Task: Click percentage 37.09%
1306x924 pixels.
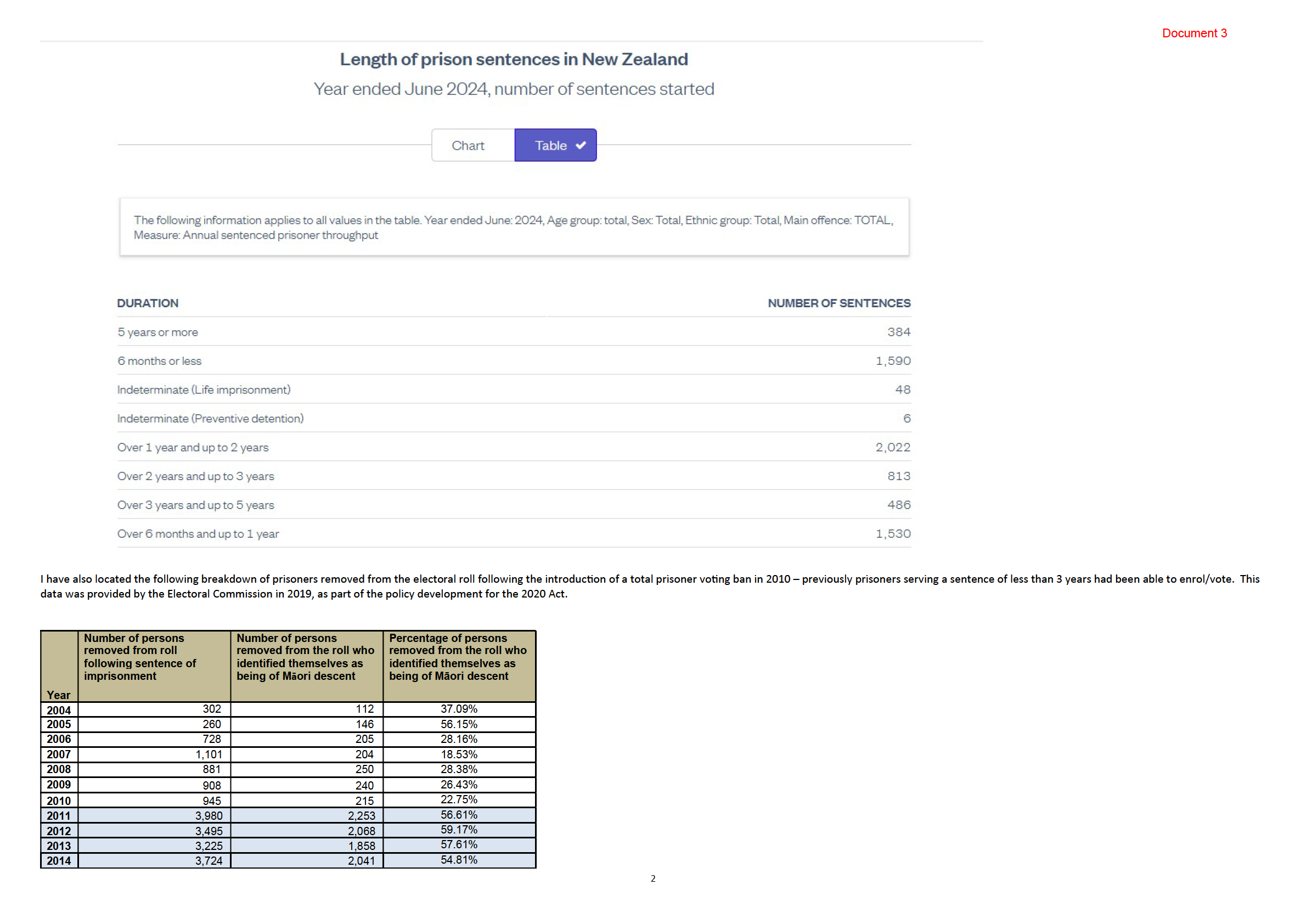Action: (x=459, y=709)
